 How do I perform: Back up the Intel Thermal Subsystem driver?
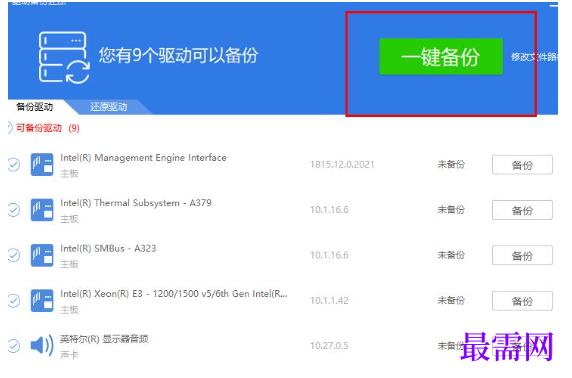[x=522, y=210]
